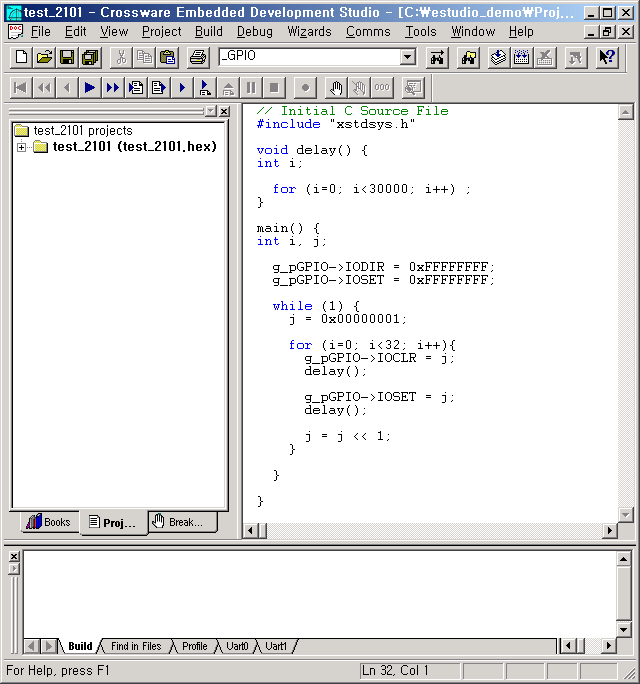Open the Window menu
Viewport: 640px width, 684px height.
[473, 32]
